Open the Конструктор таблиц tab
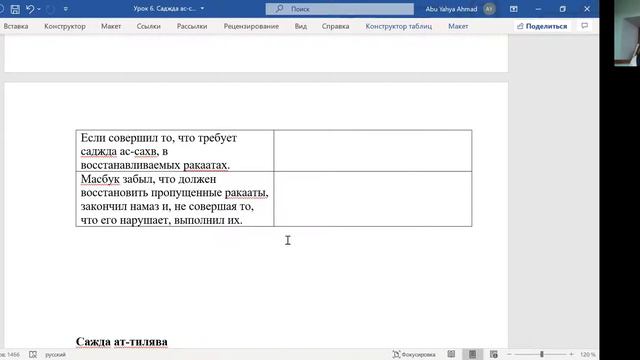 398,26
